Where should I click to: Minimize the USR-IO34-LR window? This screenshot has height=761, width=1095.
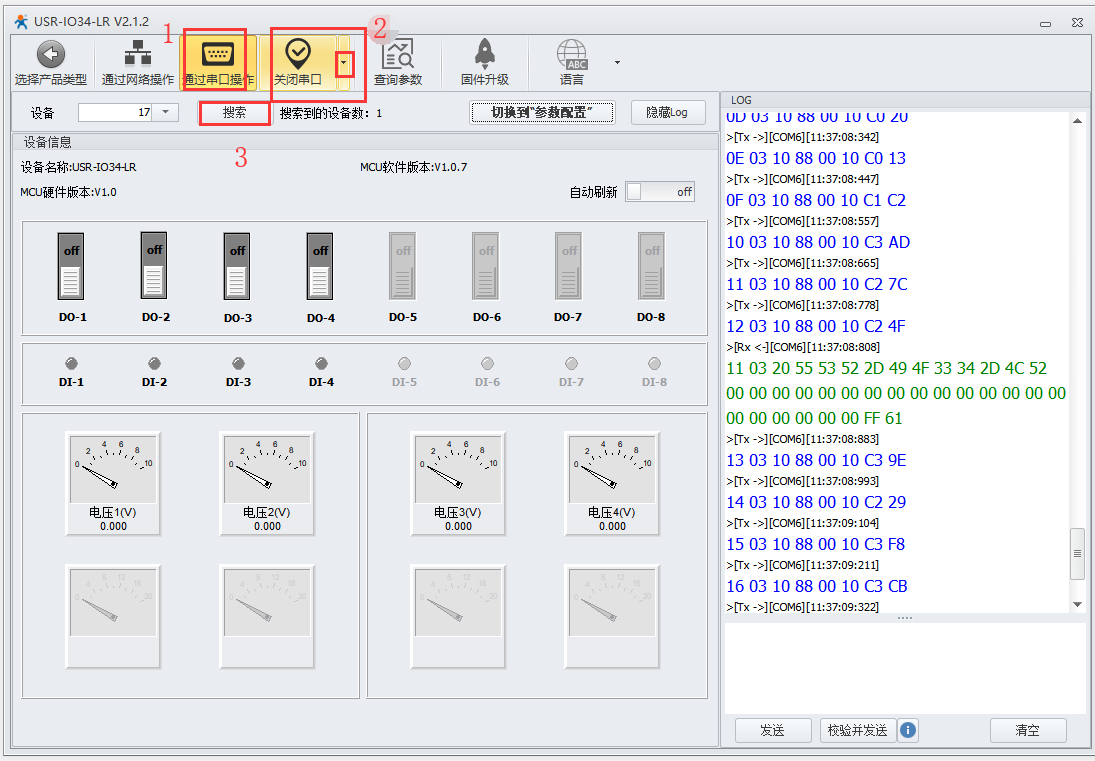click(1045, 23)
